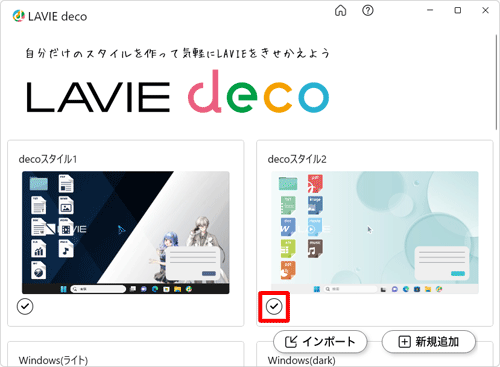The width and height of the screenshot is (500, 367).
Task: Click the インポート button
Action: (x=320, y=342)
